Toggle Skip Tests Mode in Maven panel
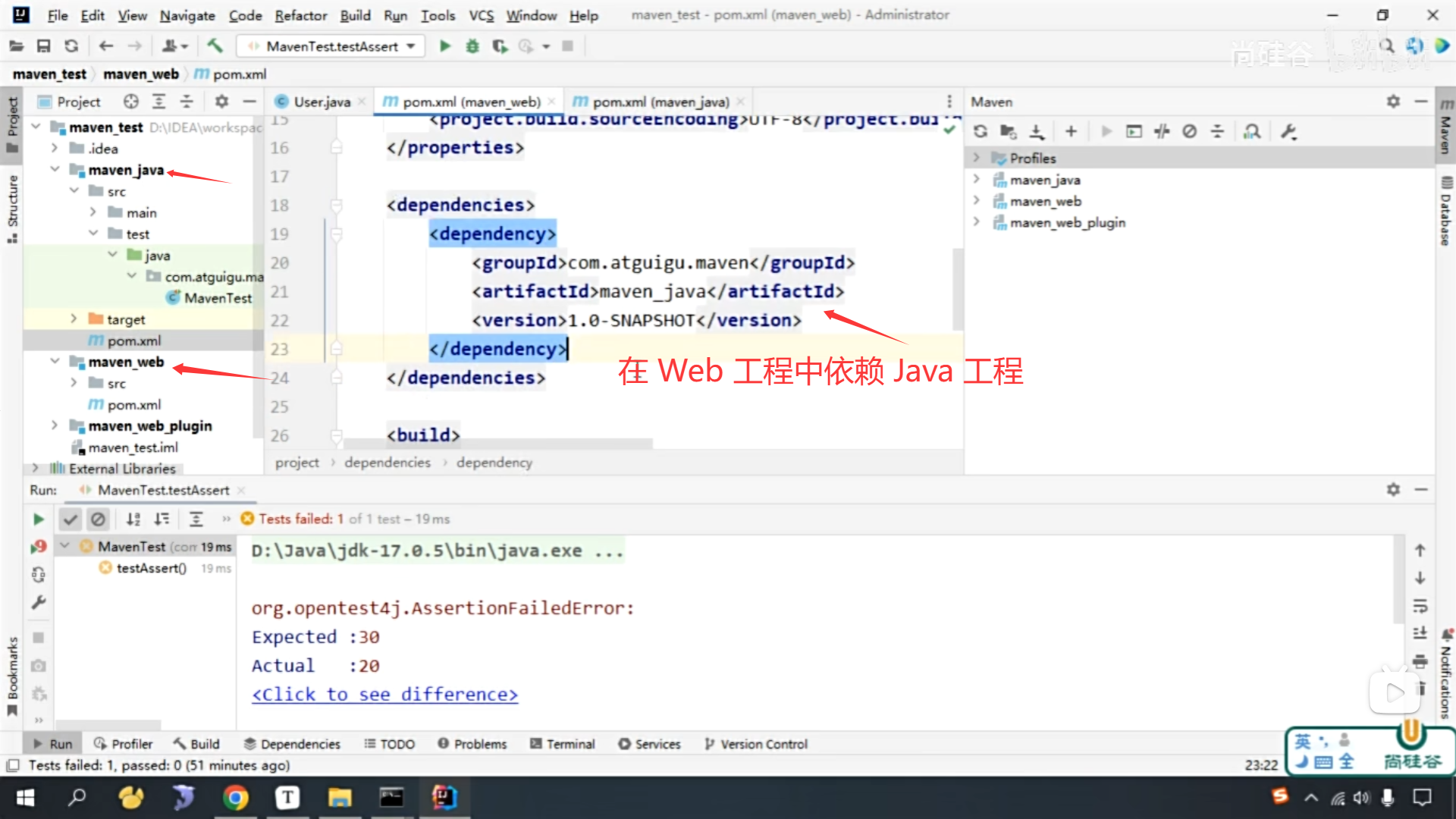The height and width of the screenshot is (819, 1456). [x=1189, y=131]
